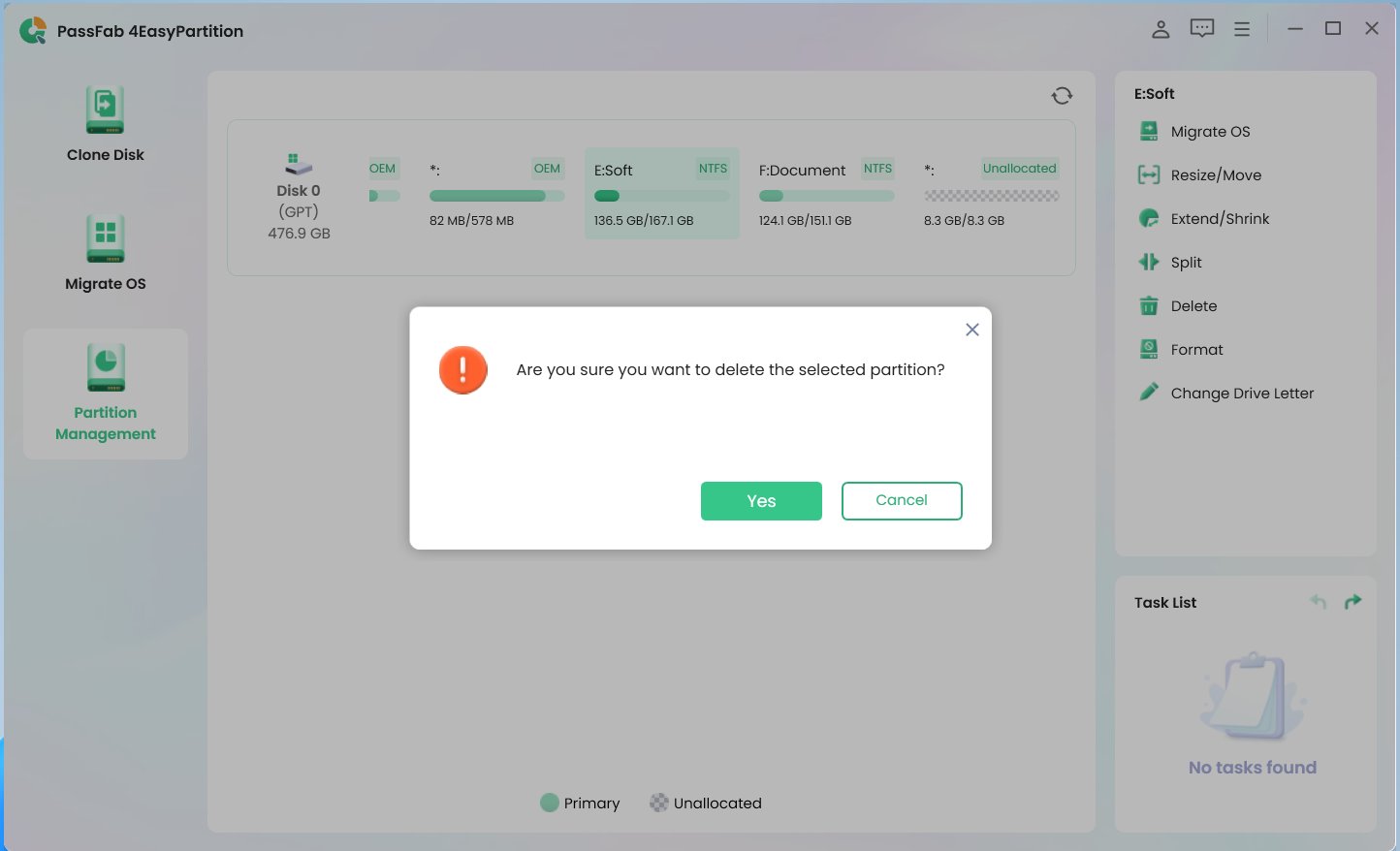Refresh the disk layout view

tap(1062, 95)
